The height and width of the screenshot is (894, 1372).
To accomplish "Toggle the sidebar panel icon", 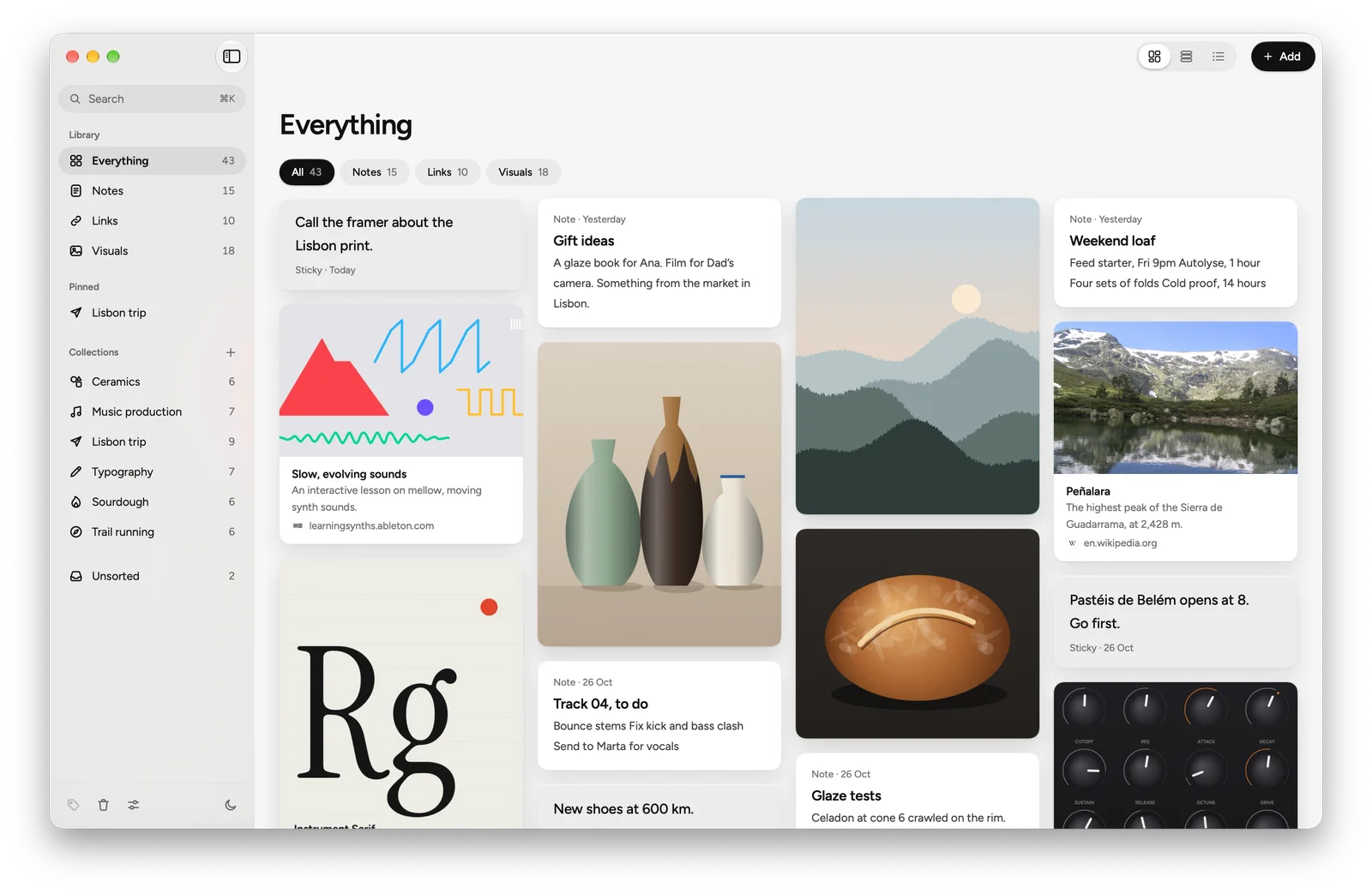I will (232, 57).
